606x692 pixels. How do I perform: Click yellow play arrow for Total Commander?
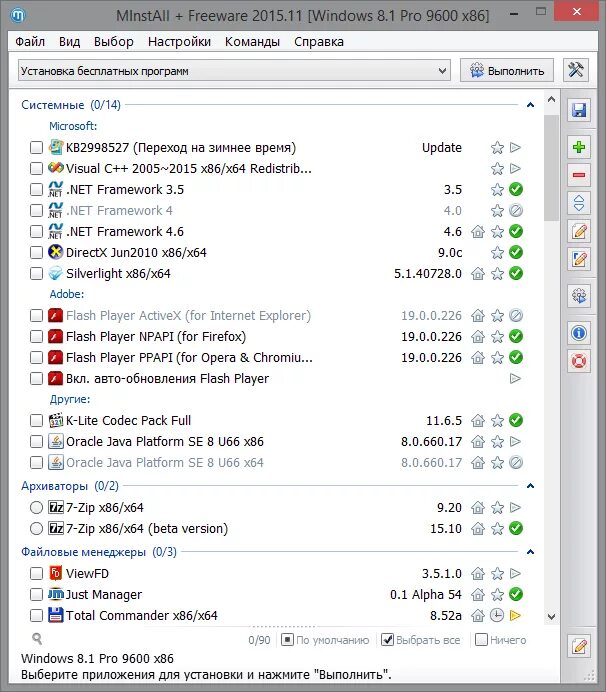coord(516,615)
